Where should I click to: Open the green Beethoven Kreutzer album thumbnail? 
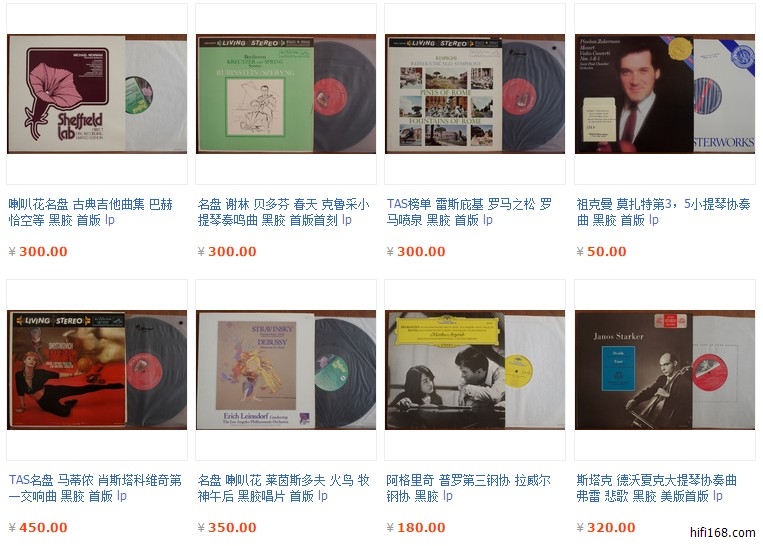(286, 94)
